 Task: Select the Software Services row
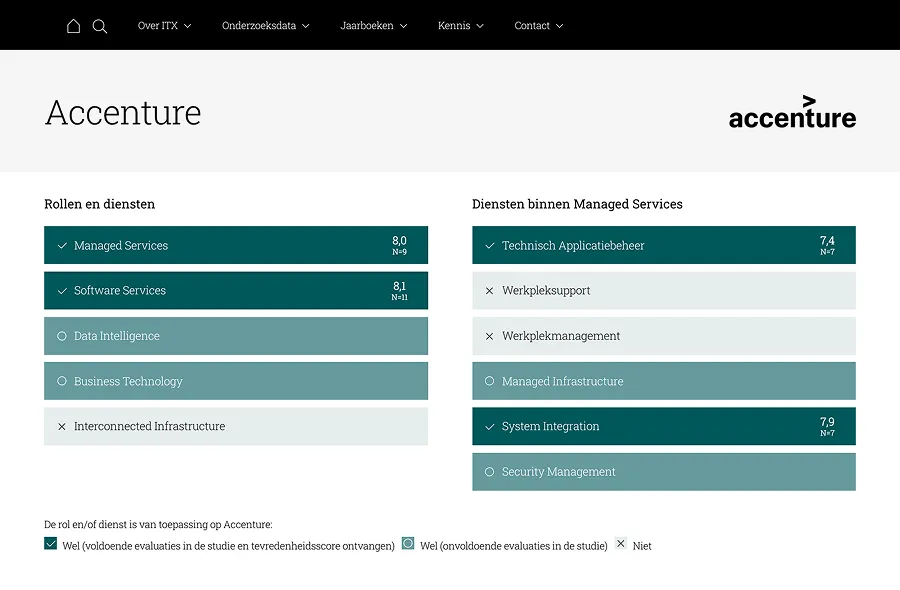coord(236,290)
